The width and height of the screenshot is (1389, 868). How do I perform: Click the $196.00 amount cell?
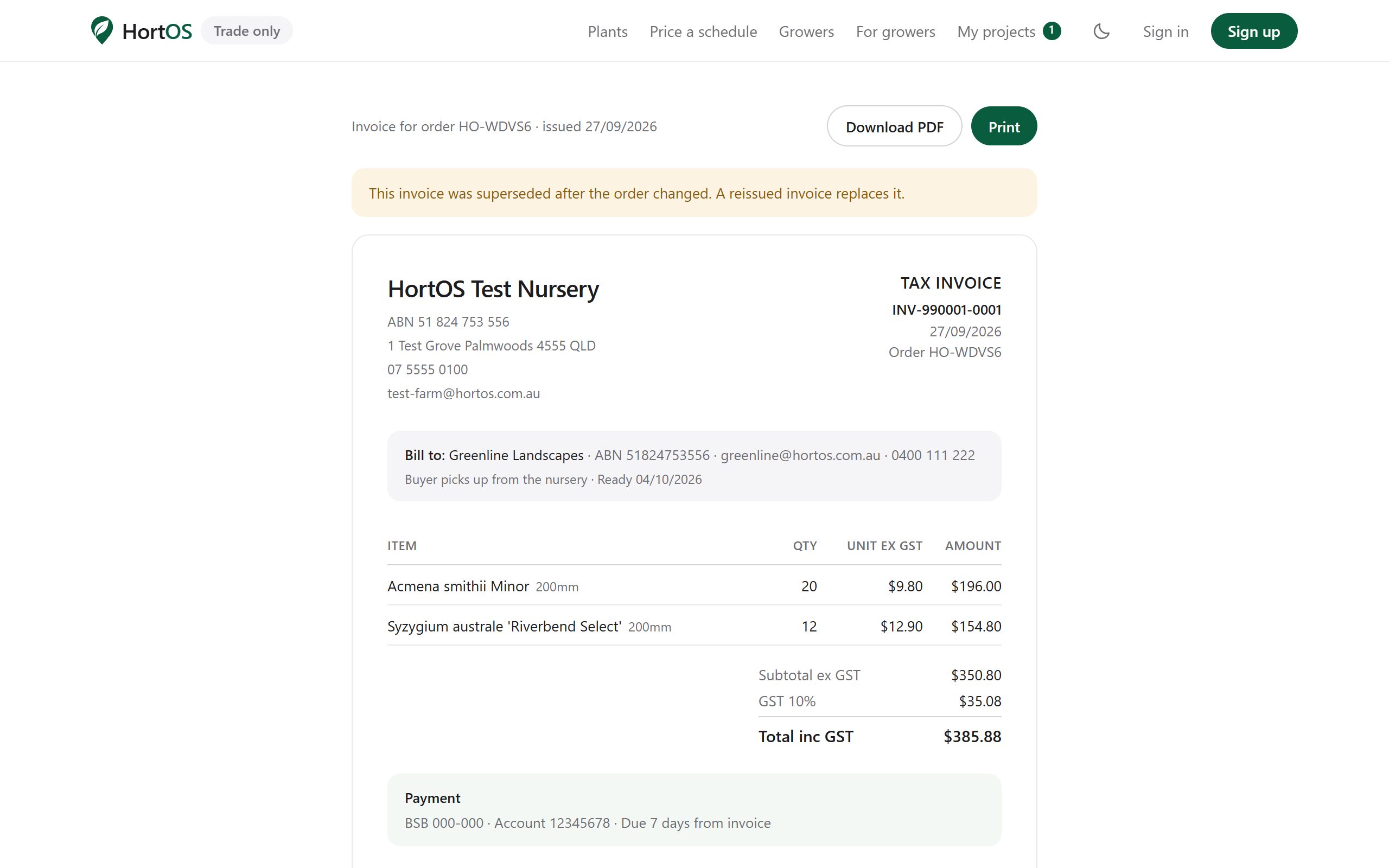(x=976, y=586)
